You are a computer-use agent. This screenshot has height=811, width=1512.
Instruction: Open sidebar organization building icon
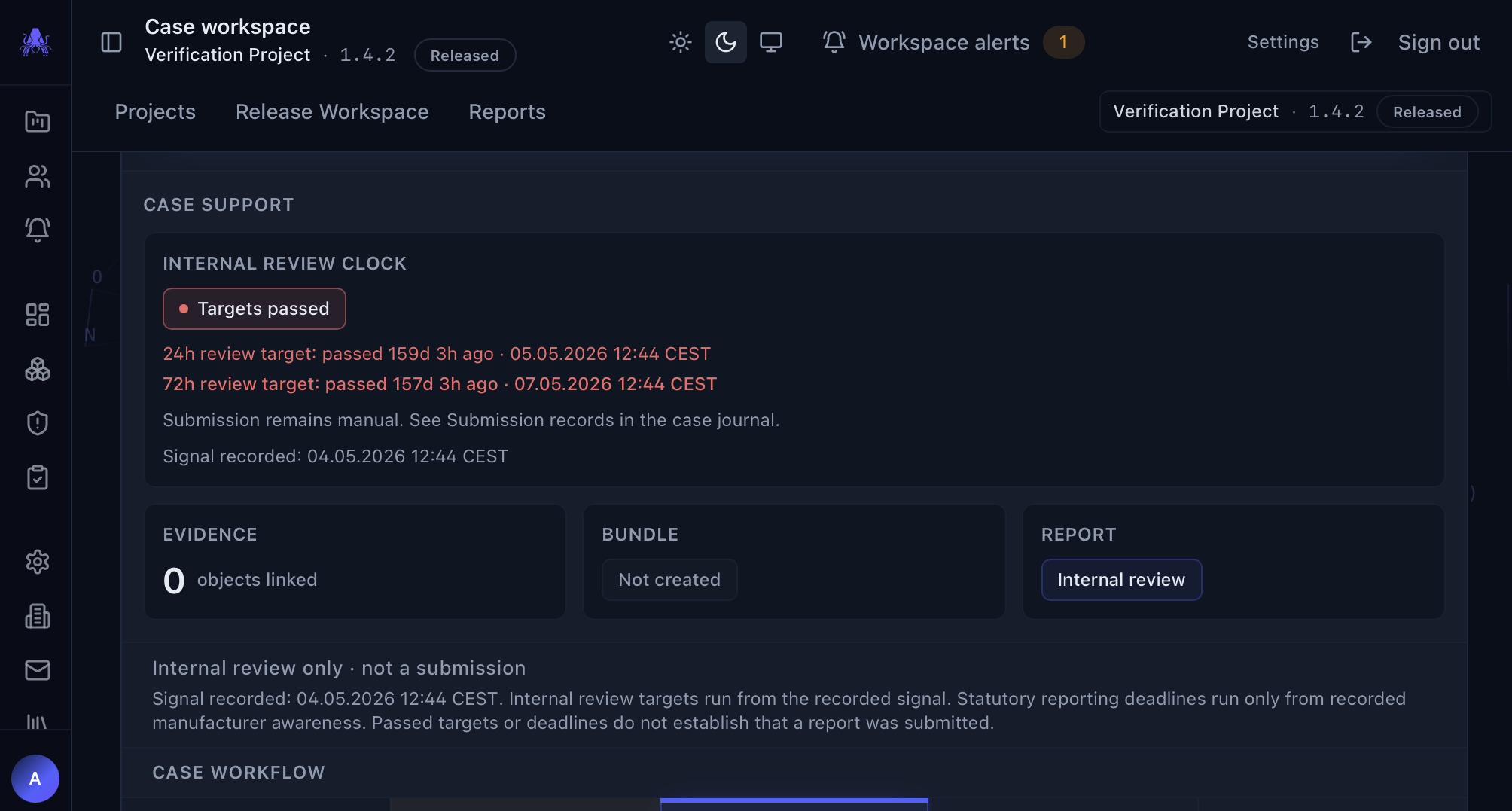(x=37, y=616)
